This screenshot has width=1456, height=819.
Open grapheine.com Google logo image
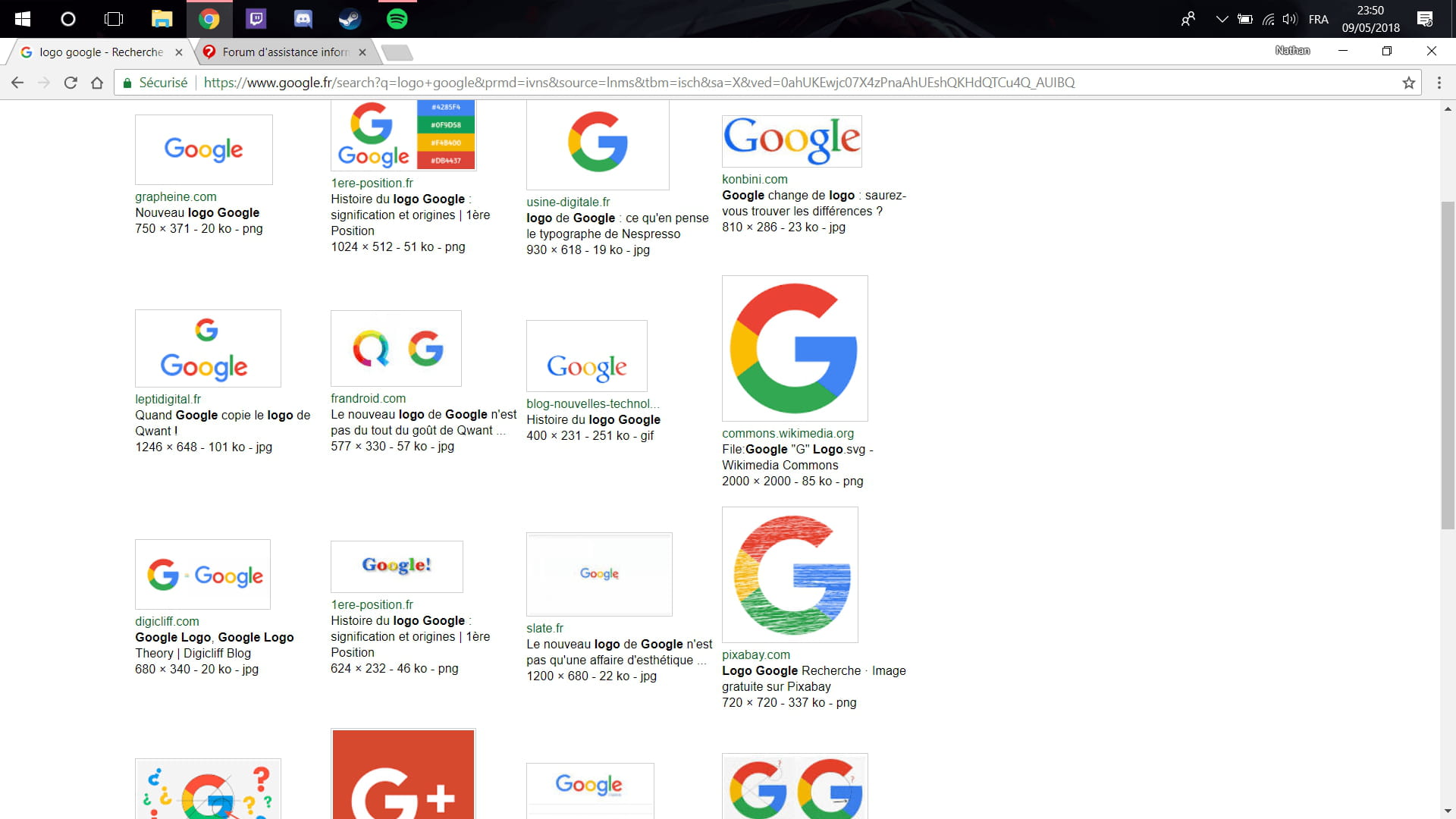point(204,149)
